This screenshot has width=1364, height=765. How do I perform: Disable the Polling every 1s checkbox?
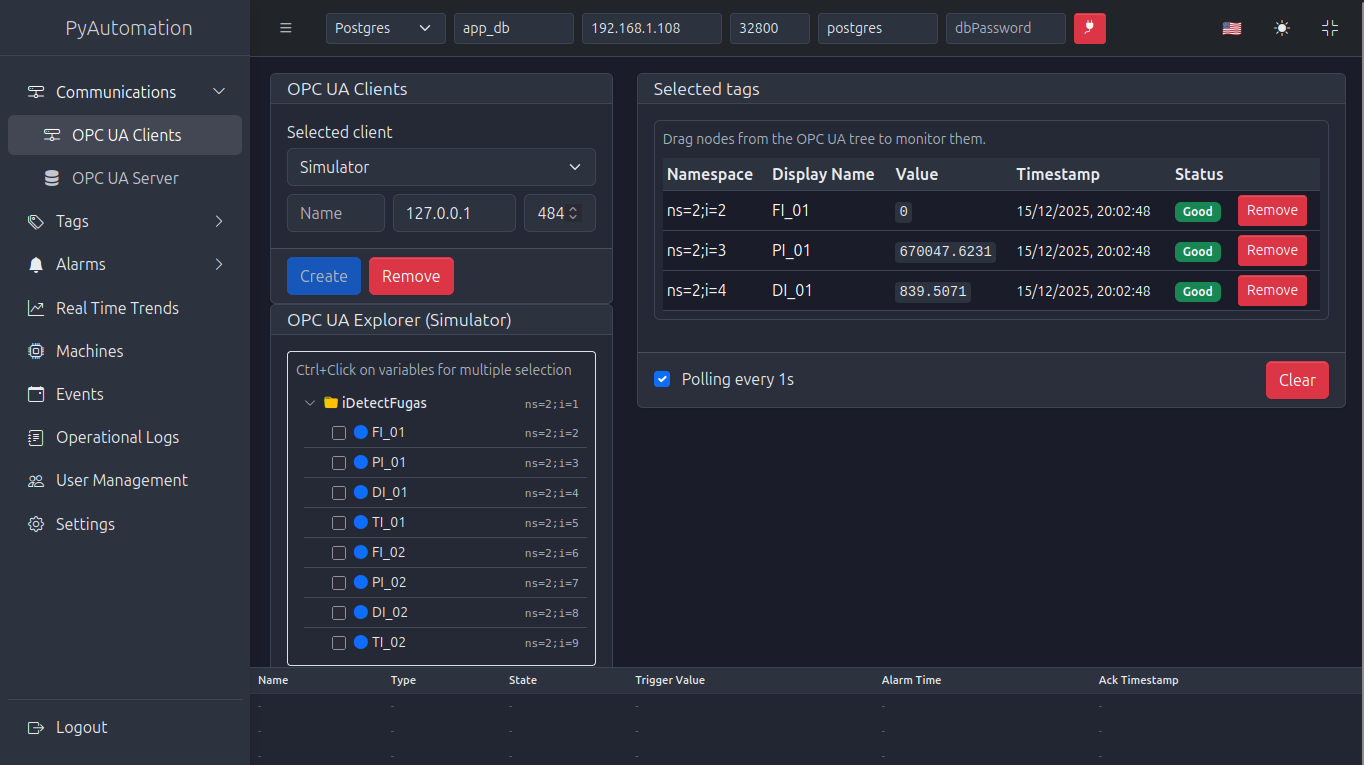pyautogui.click(x=662, y=379)
